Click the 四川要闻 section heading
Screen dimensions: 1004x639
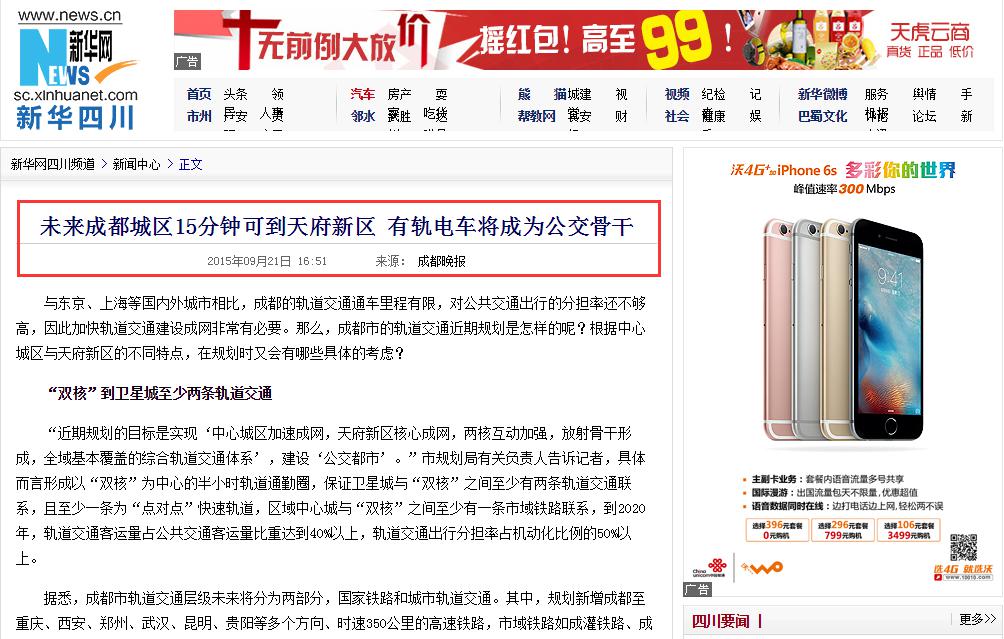(x=720, y=621)
